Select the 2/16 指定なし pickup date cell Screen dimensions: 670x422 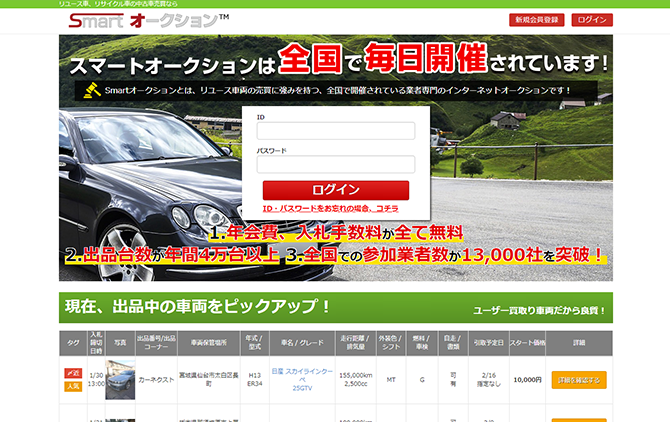(x=488, y=380)
